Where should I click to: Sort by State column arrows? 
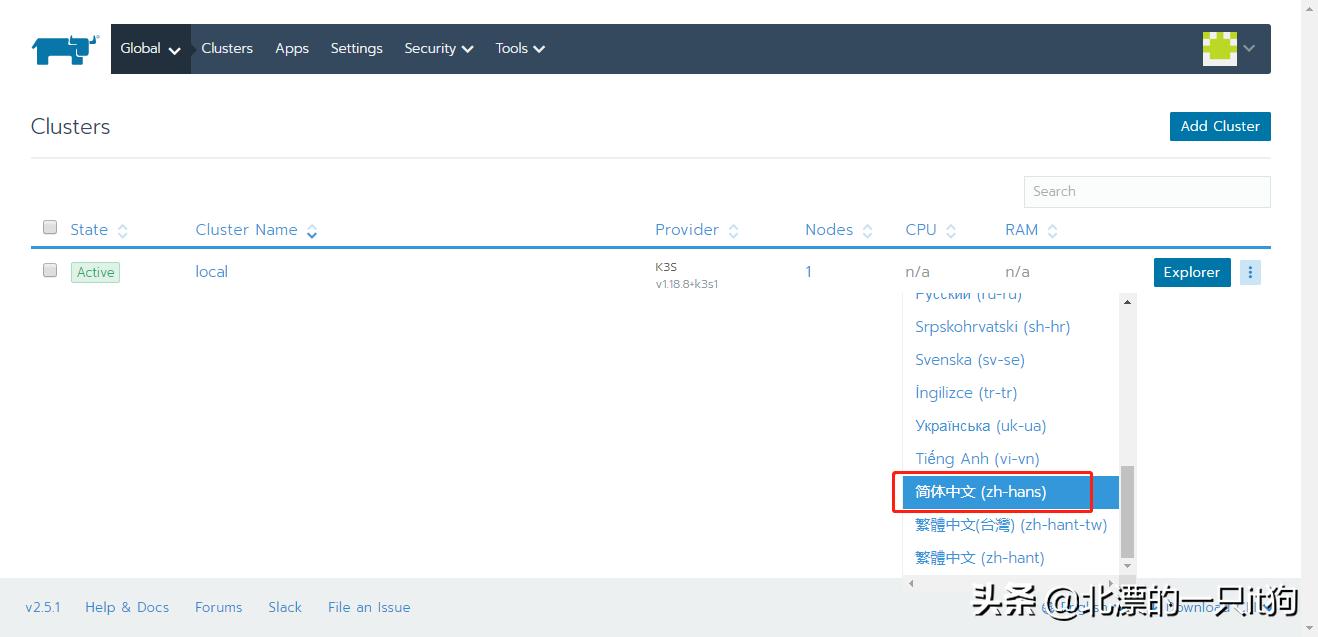[x=123, y=231]
